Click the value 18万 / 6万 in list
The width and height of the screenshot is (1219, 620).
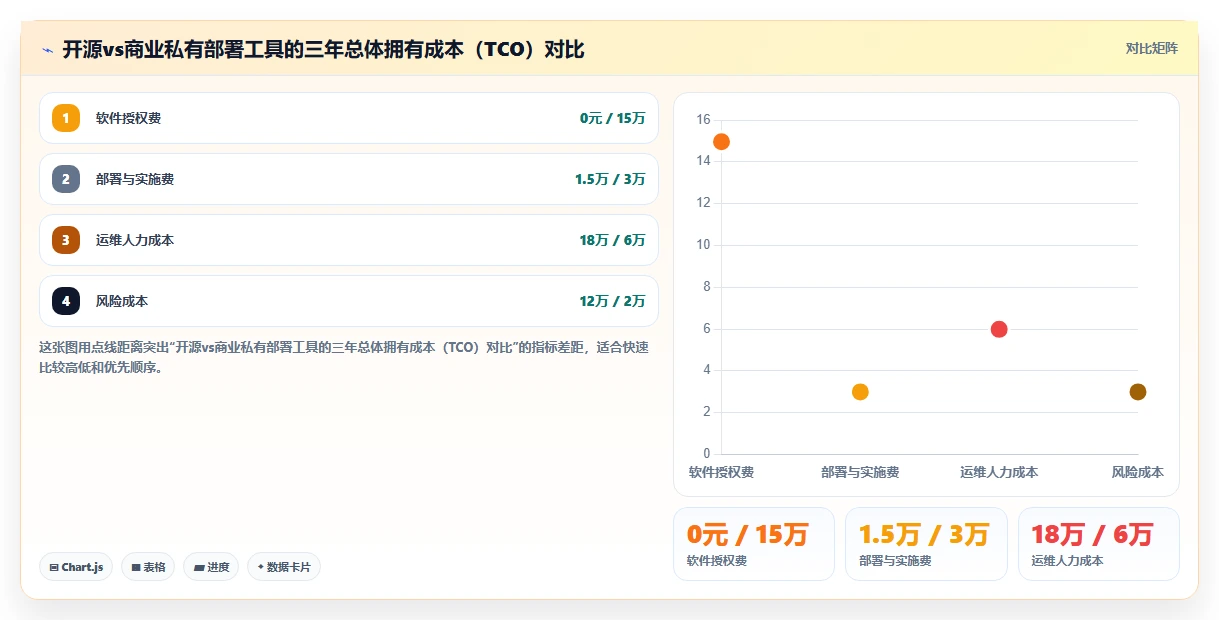(x=613, y=240)
